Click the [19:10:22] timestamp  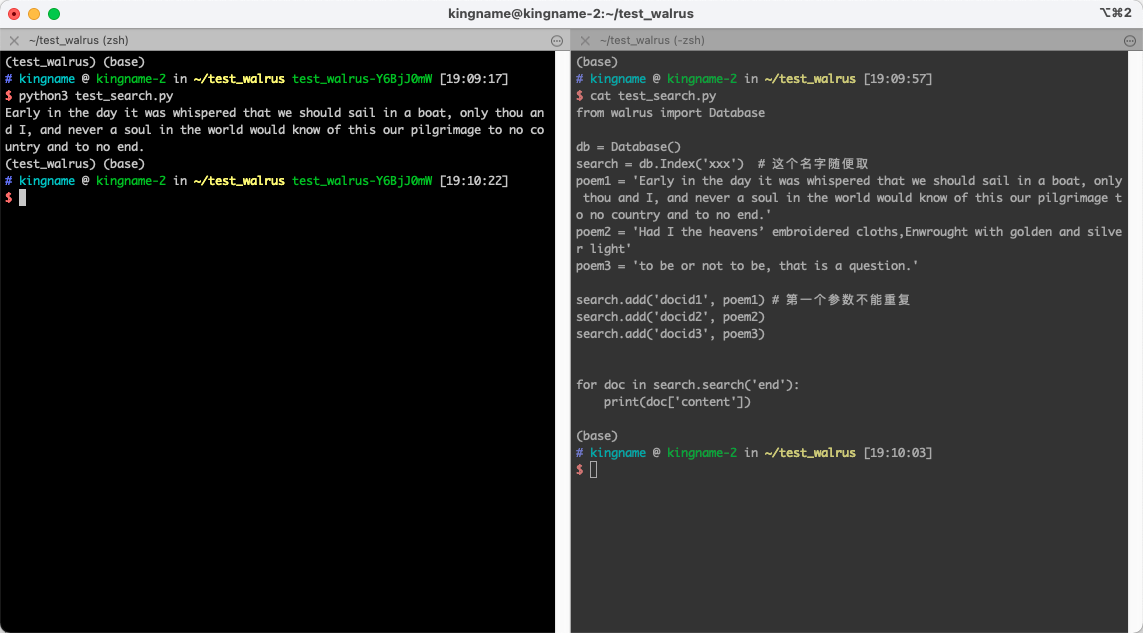[x=474, y=181]
